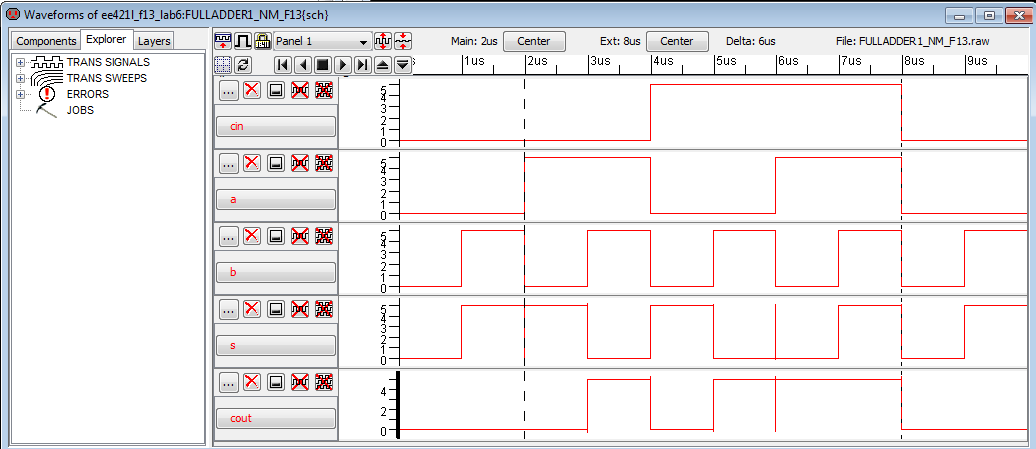Open range options for b panel
Image resolution: width=1036 pixels, height=449 pixels.
click(x=229, y=236)
